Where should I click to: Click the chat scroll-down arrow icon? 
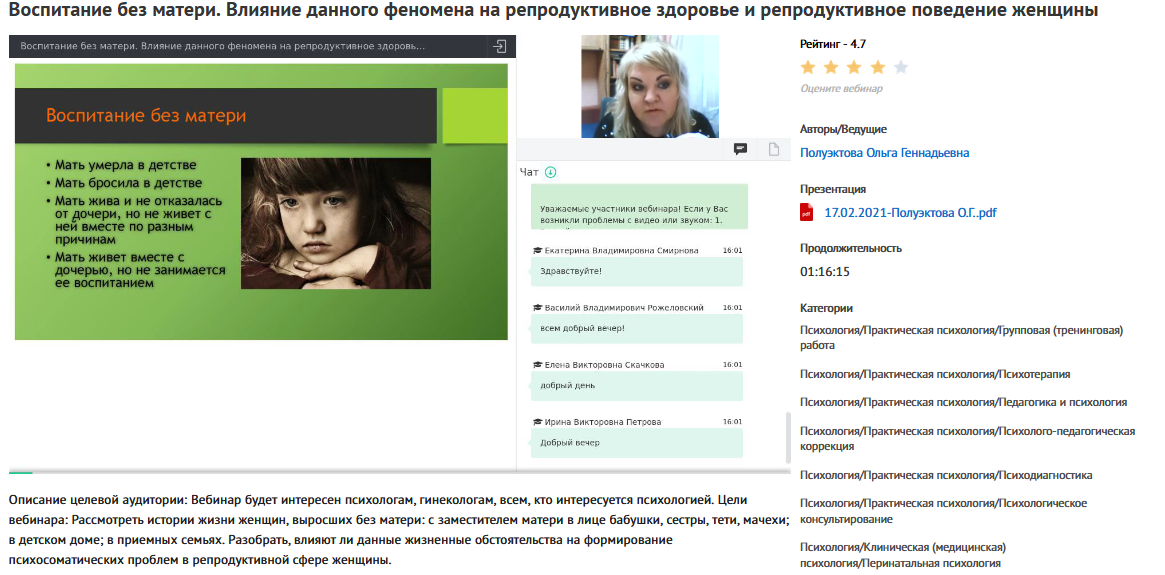click(x=550, y=172)
